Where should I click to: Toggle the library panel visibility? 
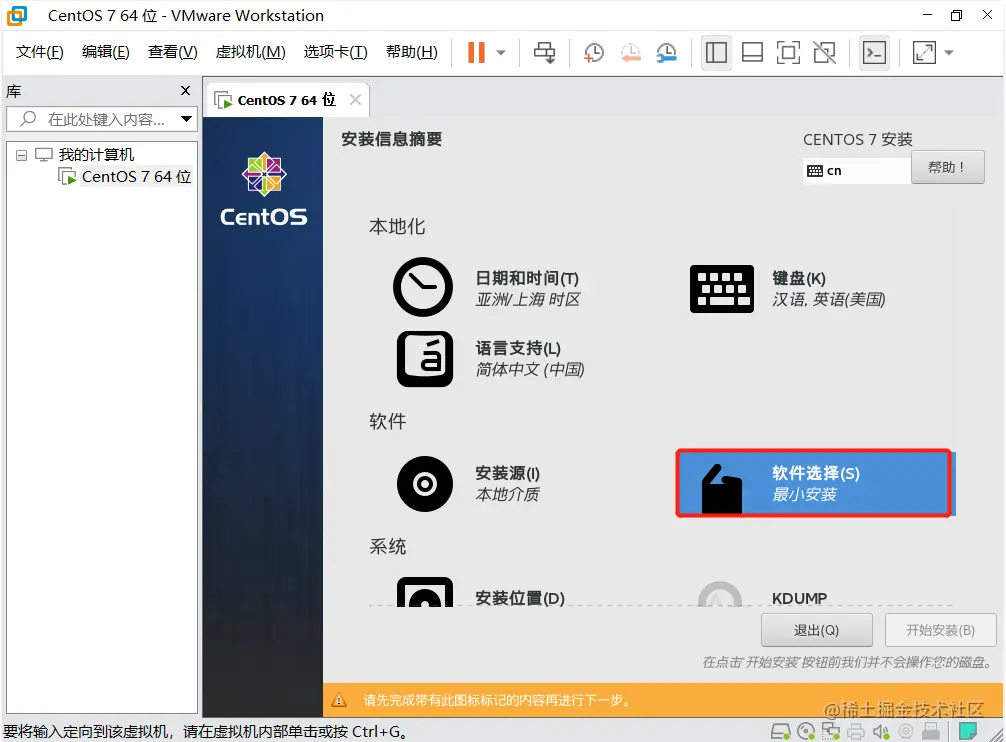716,52
